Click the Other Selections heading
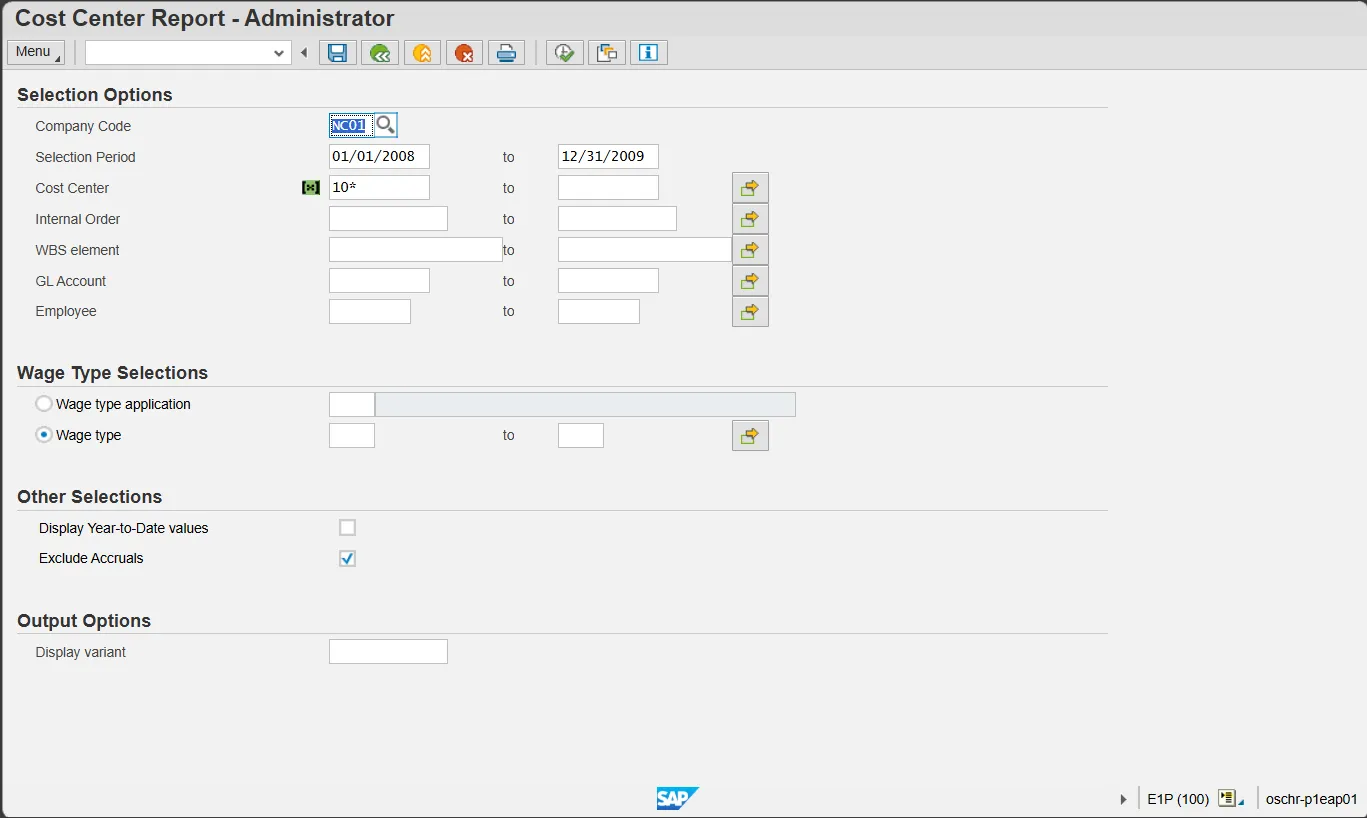The image size is (1367, 818). 90,497
